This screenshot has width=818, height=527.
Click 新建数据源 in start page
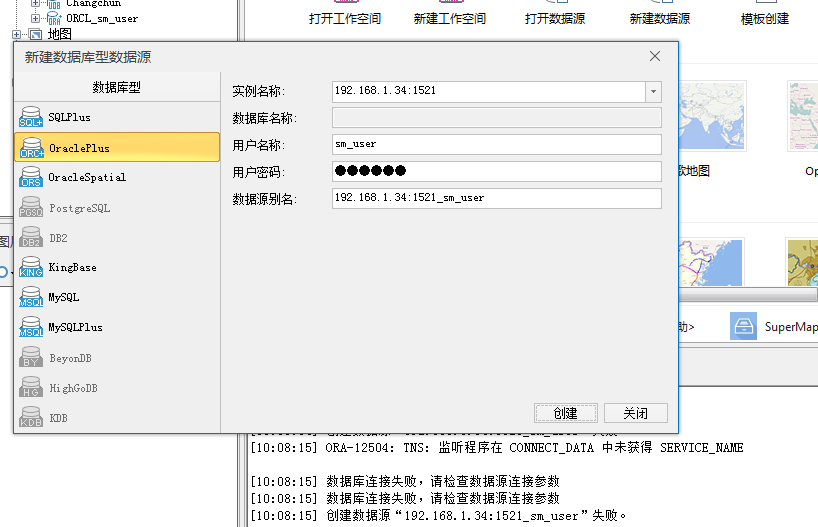(660, 19)
